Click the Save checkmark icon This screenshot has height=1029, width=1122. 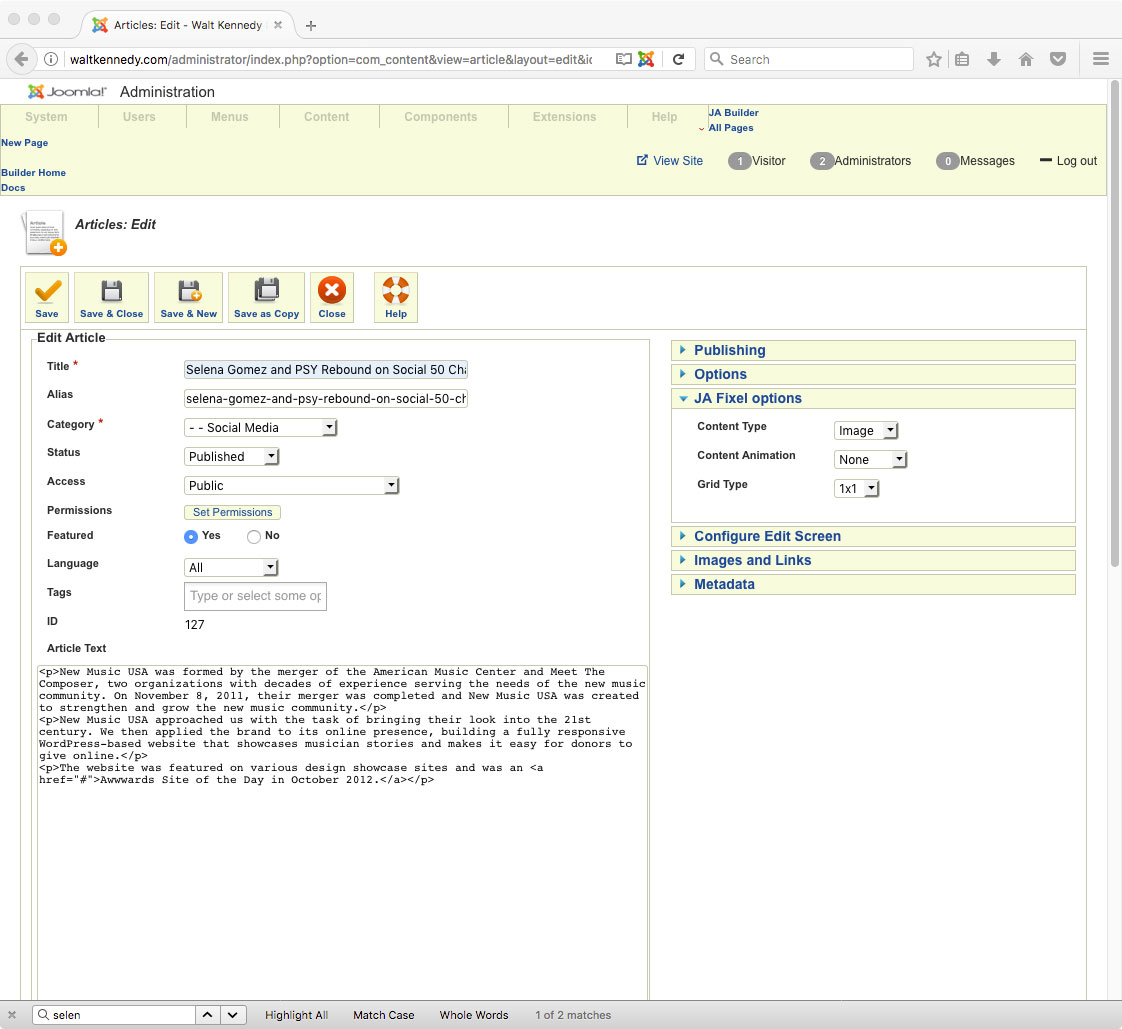point(47,291)
